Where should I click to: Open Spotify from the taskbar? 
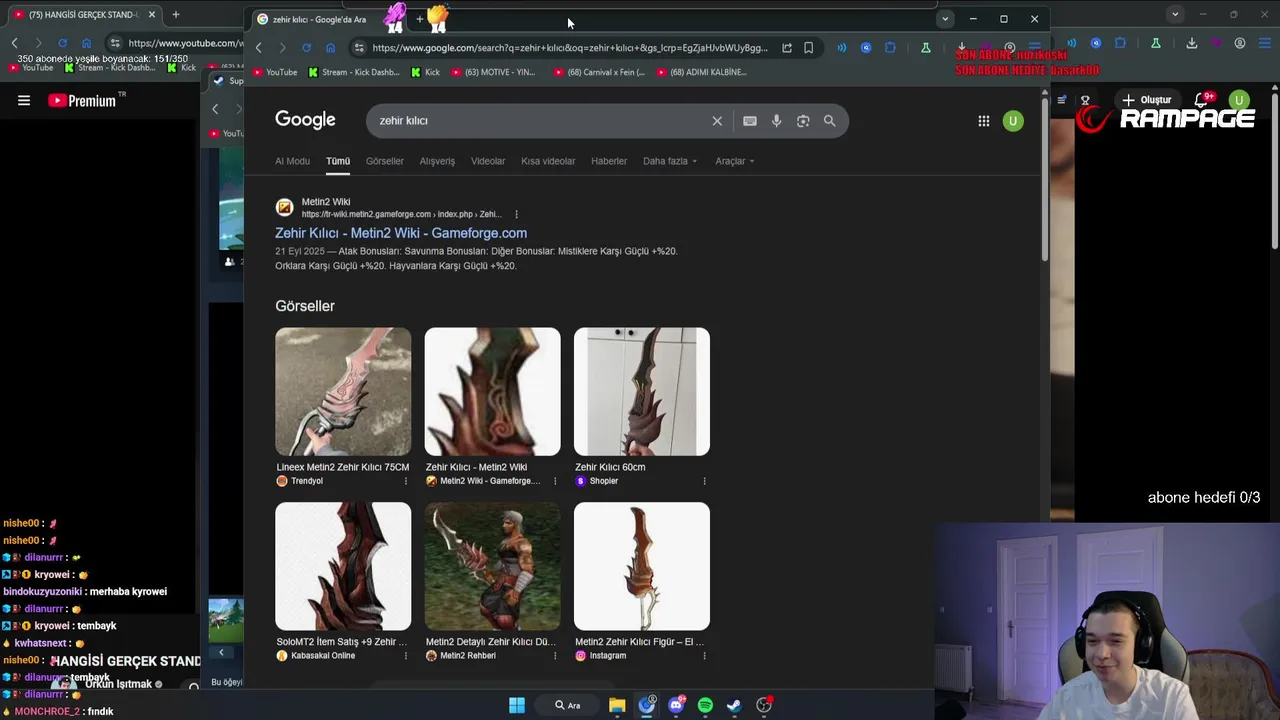point(705,705)
